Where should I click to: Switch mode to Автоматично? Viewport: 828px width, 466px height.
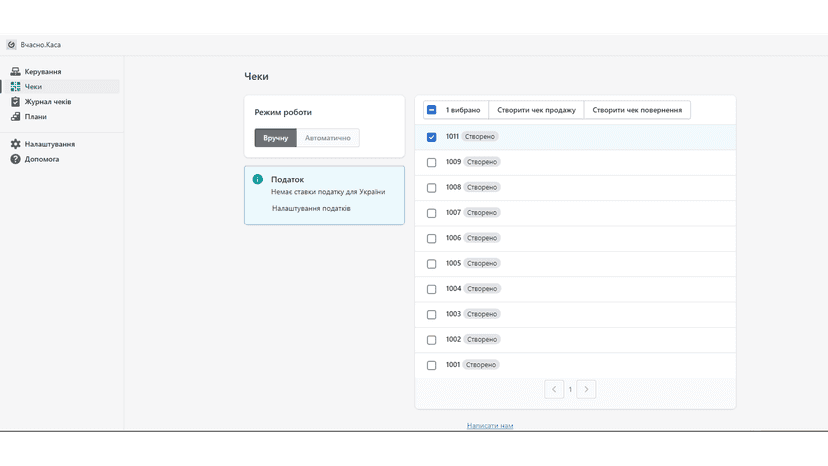[328, 138]
